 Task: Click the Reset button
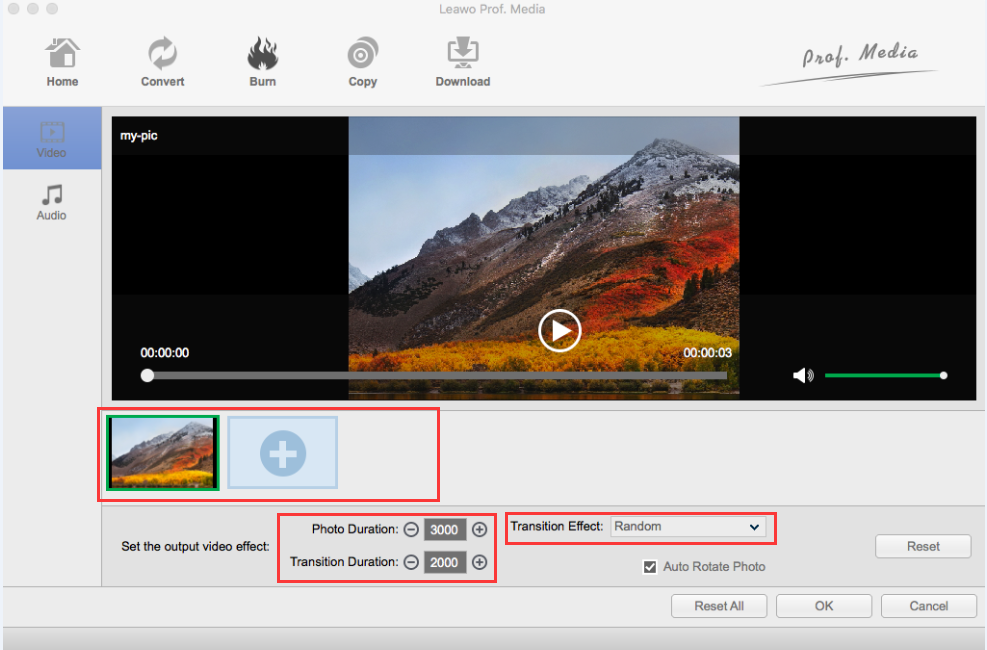point(922,546)
